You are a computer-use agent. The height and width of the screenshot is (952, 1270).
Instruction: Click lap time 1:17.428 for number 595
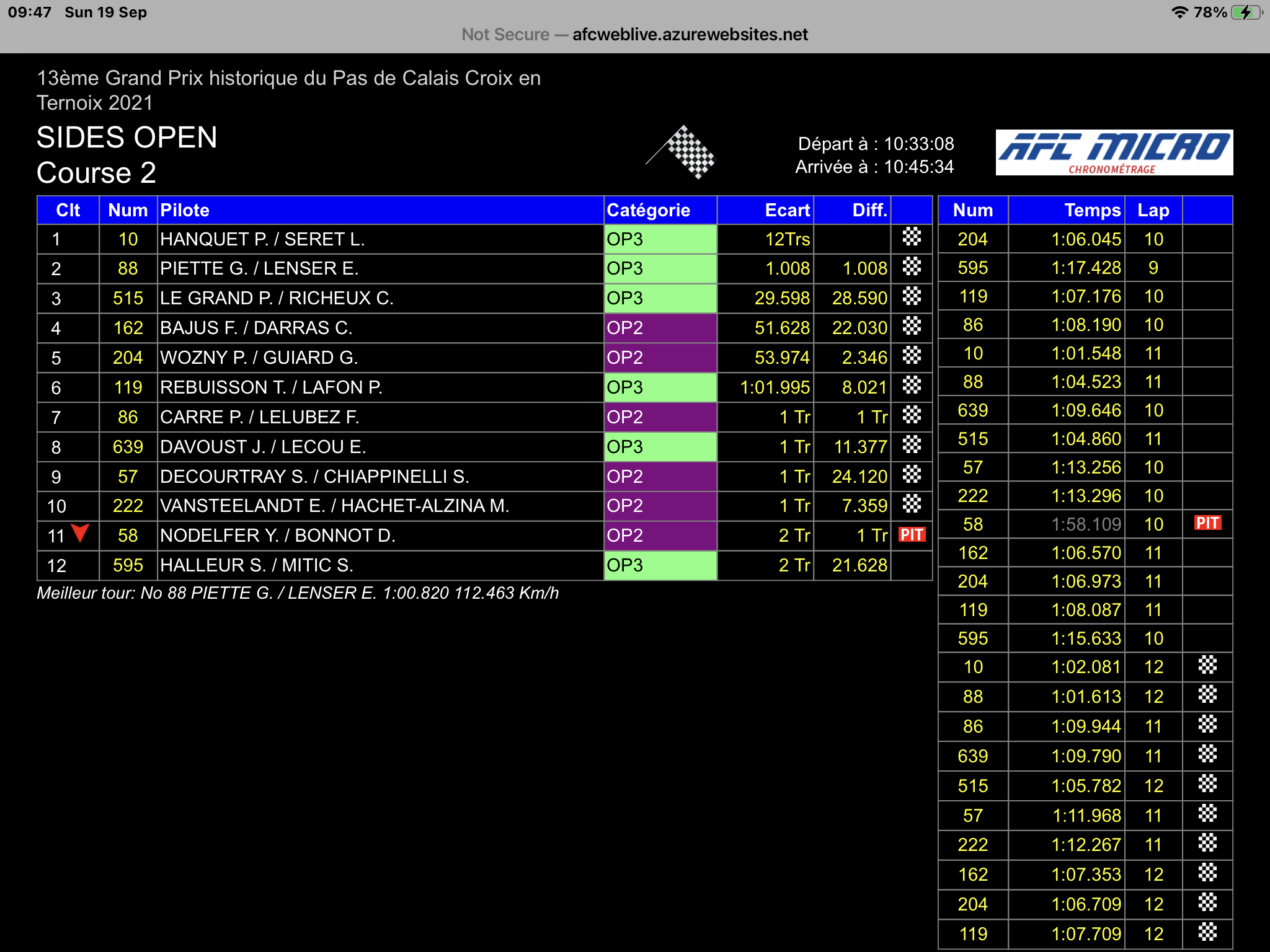tap(1086, 268)
